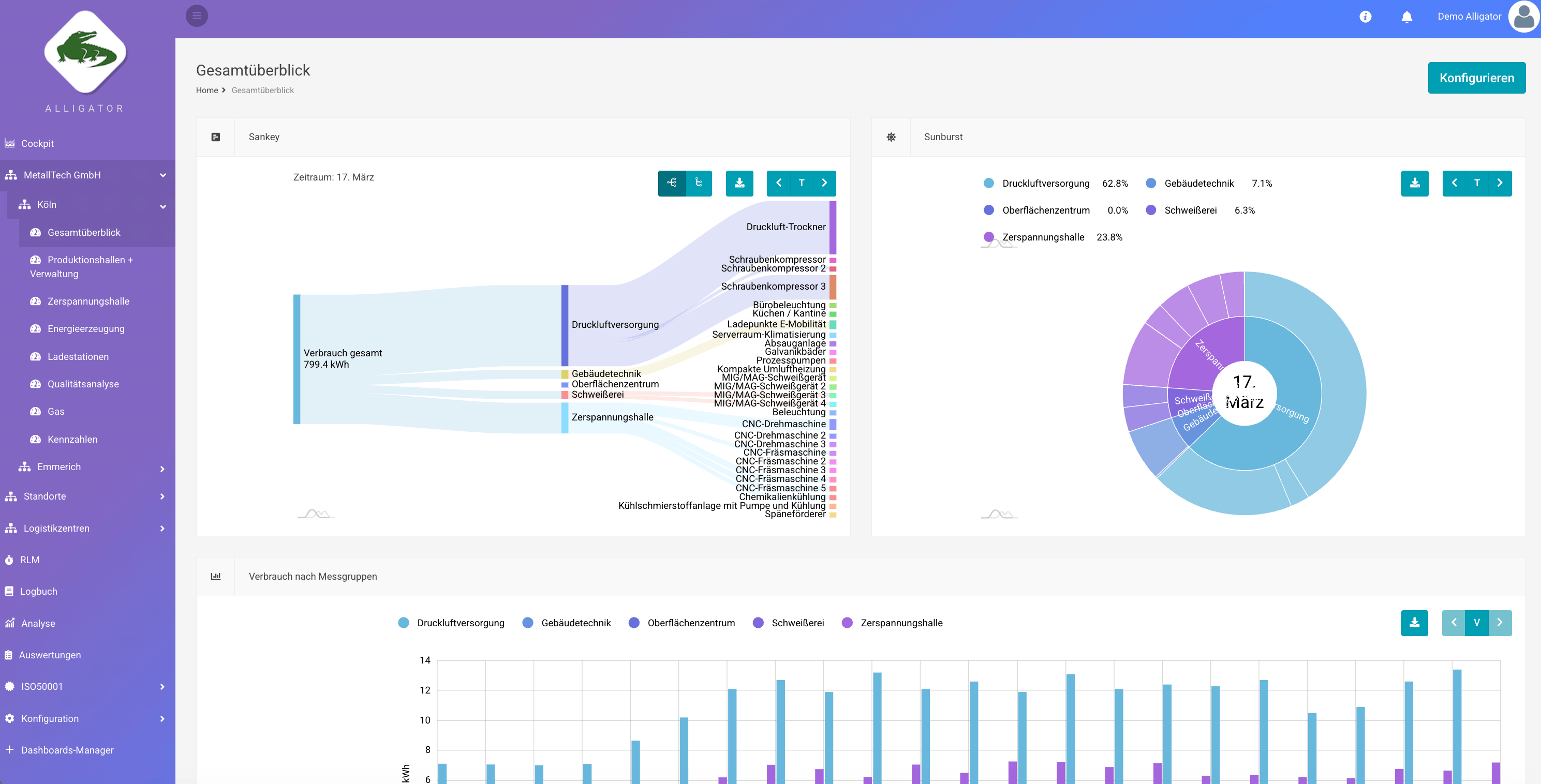The width and height of the screenshot is (1541, 784).
Task: Download the Verbrauch nach Messgruppen chart
Action: (x=1414, y=623)
